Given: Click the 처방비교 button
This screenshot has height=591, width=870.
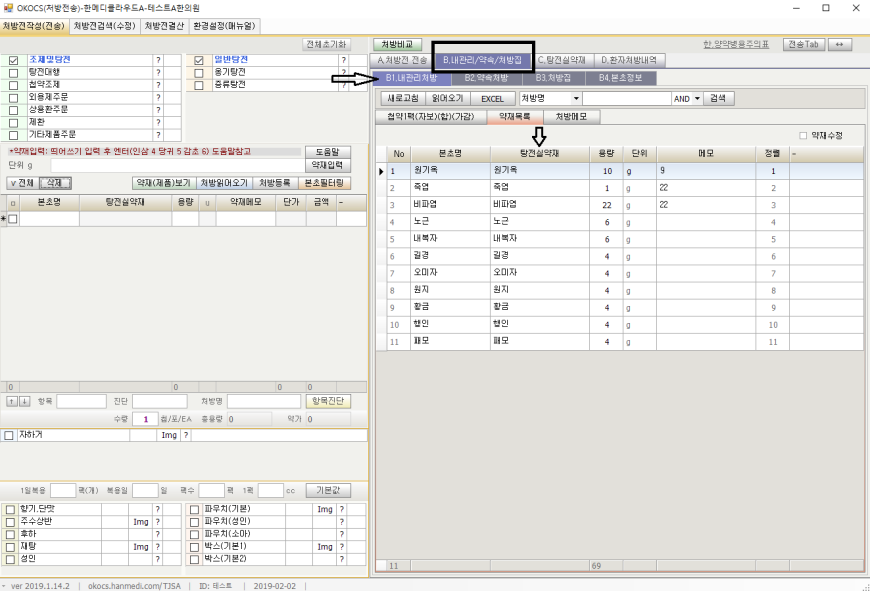Looking at the screenshot, I should pyautogui.click(x=397, y=44).
